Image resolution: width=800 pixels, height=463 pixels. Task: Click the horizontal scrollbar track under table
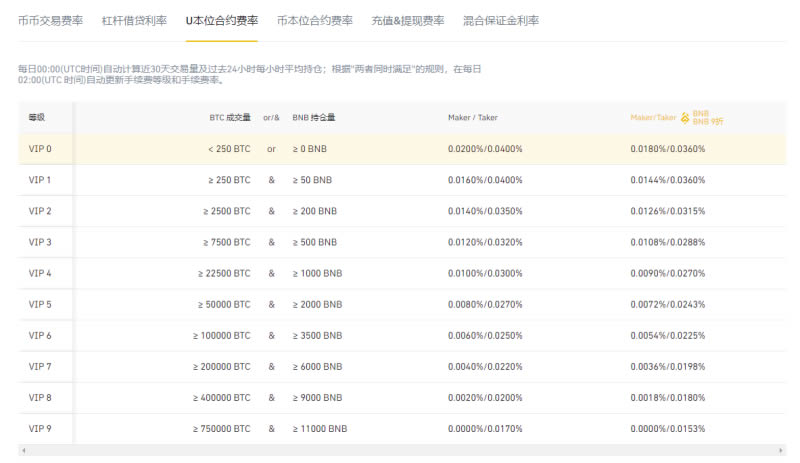[x=400, y=451]
